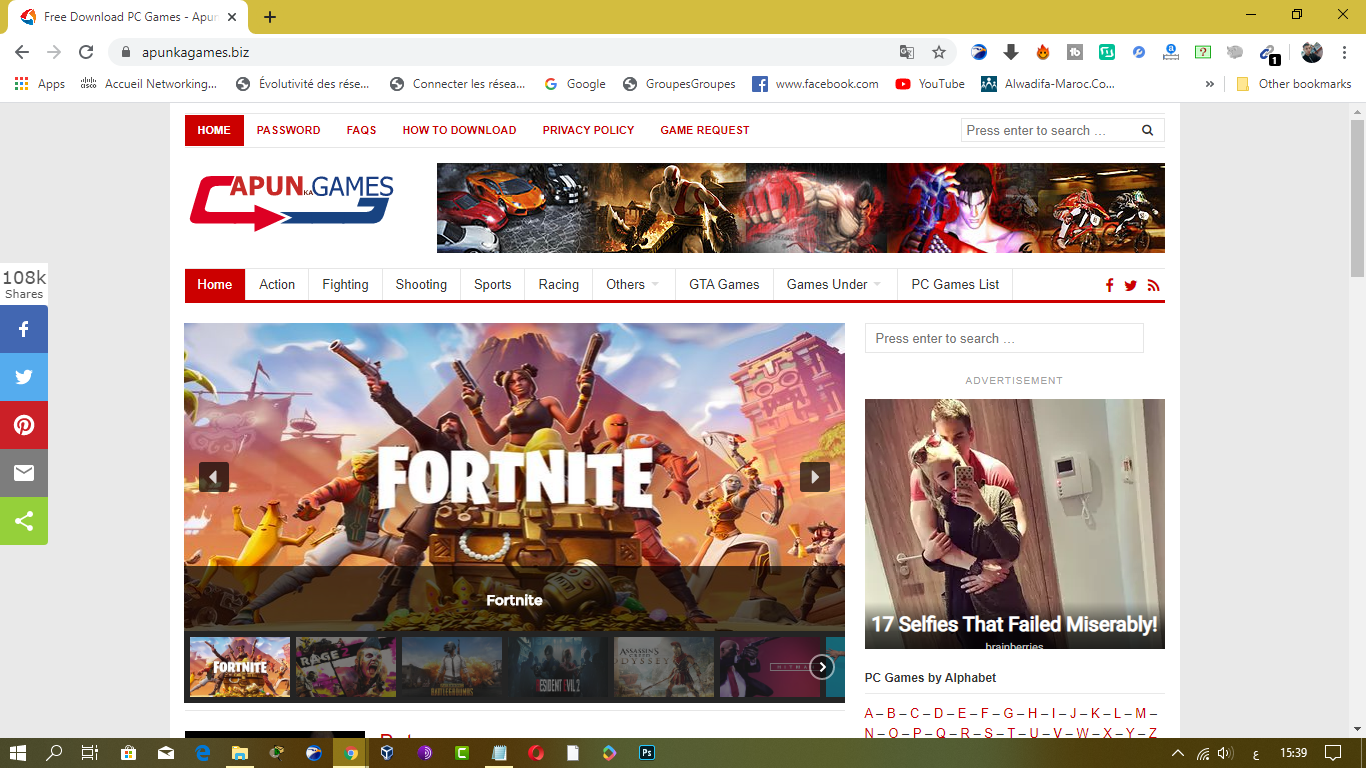Click the eagle extension icon in toolbar
Image resolution: width=1366 pixels, height=768 pixels.
pyautogui.click(x=979, y=52)
